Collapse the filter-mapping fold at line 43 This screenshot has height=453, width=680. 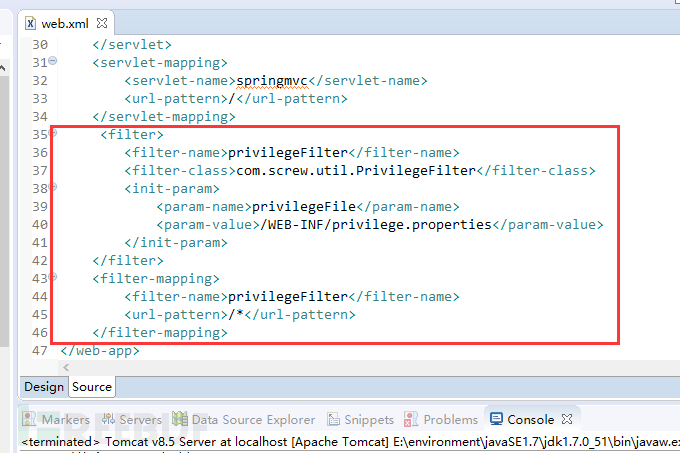[x=54, y=277]
